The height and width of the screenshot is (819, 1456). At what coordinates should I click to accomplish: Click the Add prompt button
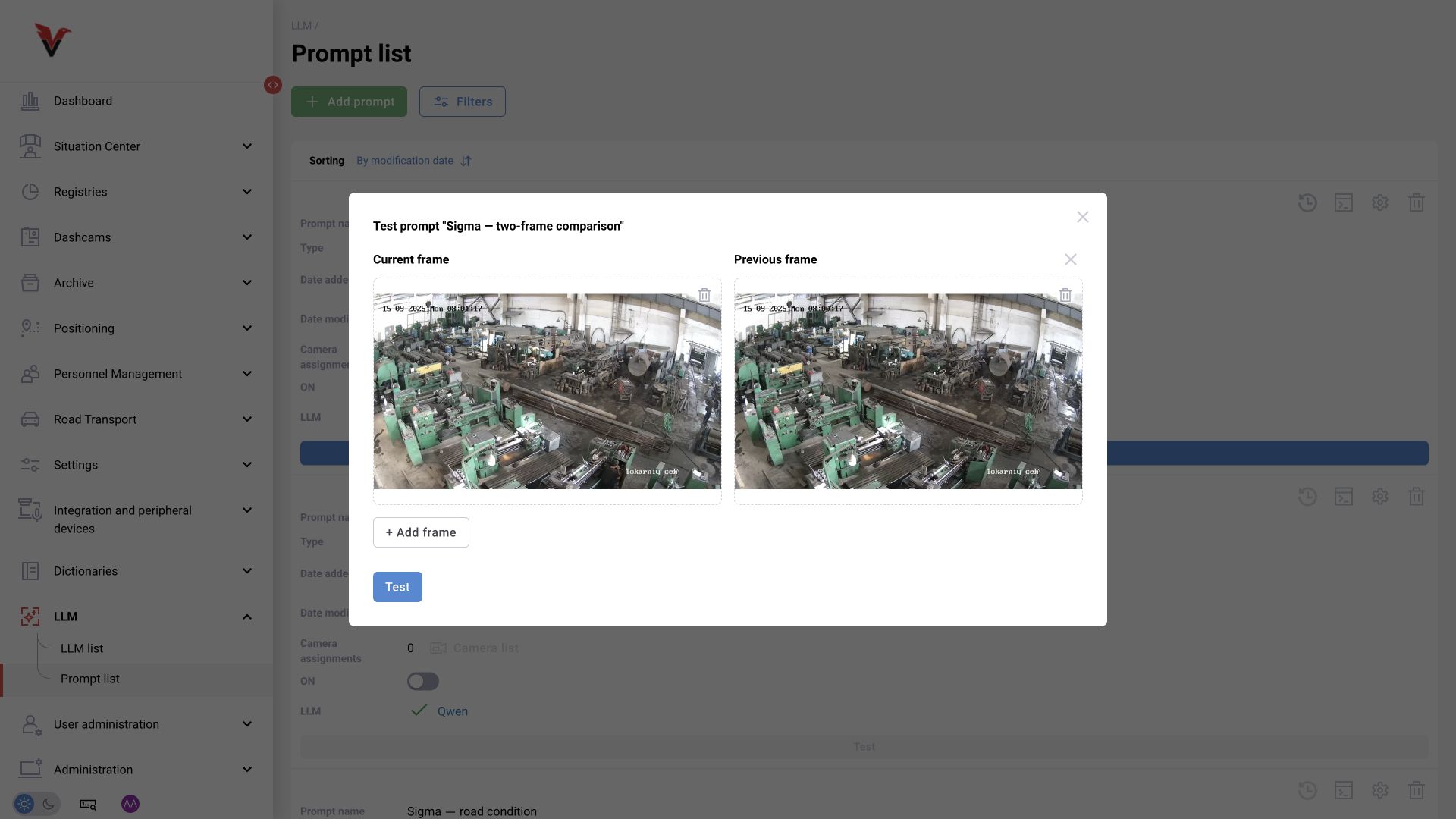click(349, 102)
